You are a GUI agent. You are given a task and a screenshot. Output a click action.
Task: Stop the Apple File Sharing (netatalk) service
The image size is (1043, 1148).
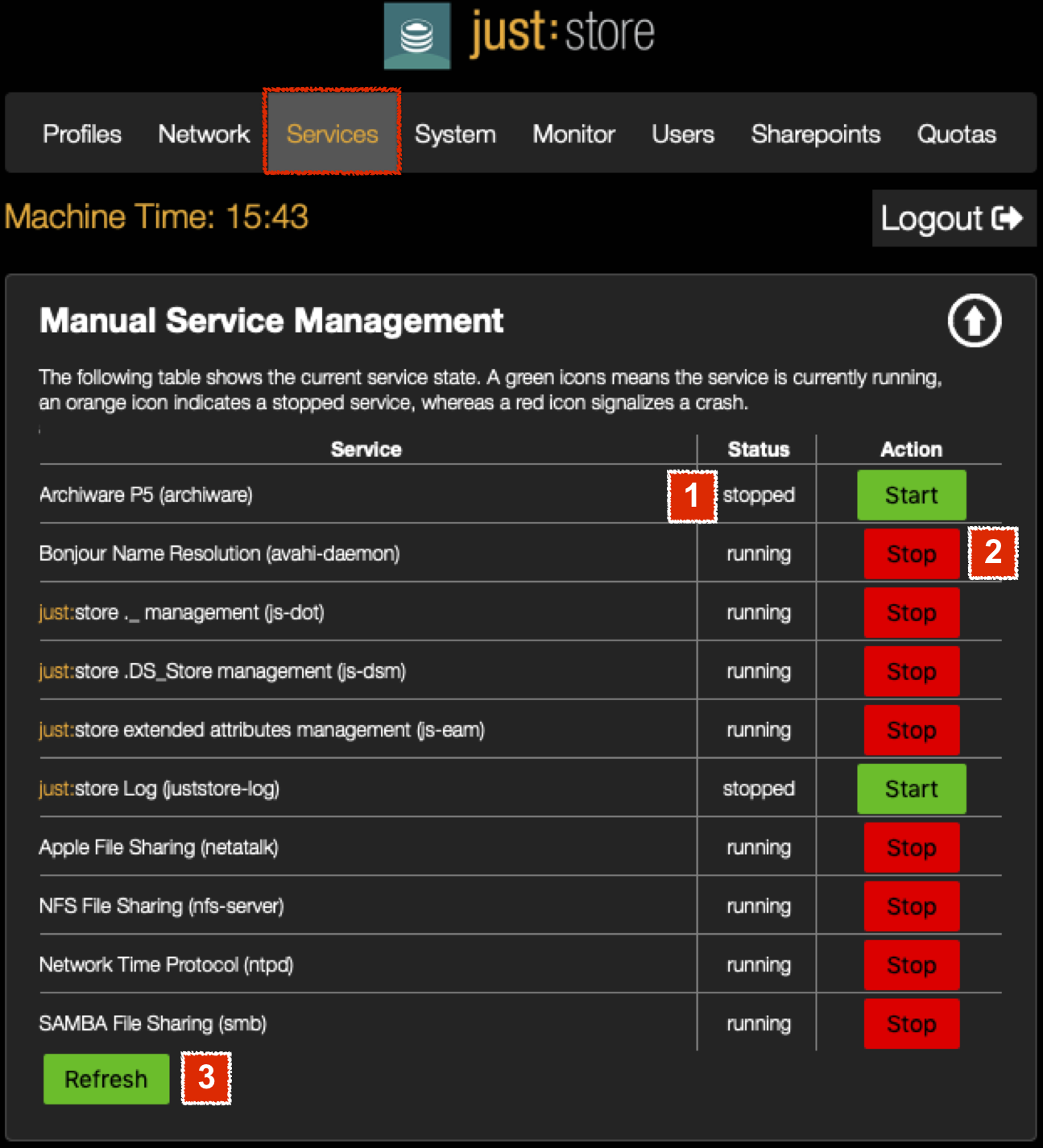click(911, 848)
